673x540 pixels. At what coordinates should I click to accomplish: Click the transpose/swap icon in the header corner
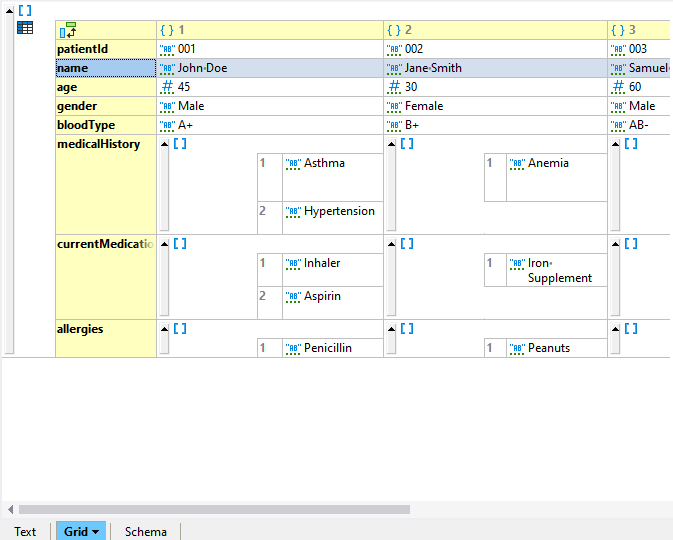68,30
